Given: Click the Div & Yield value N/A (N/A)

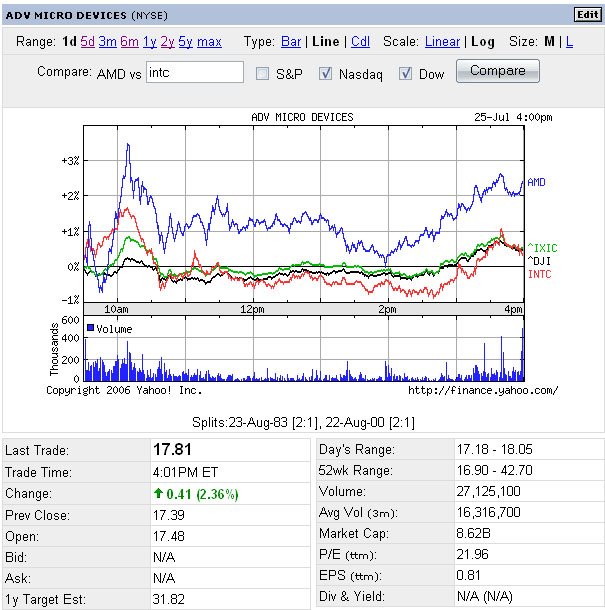Looking at the screenshot, I should [x=485, y=596].
